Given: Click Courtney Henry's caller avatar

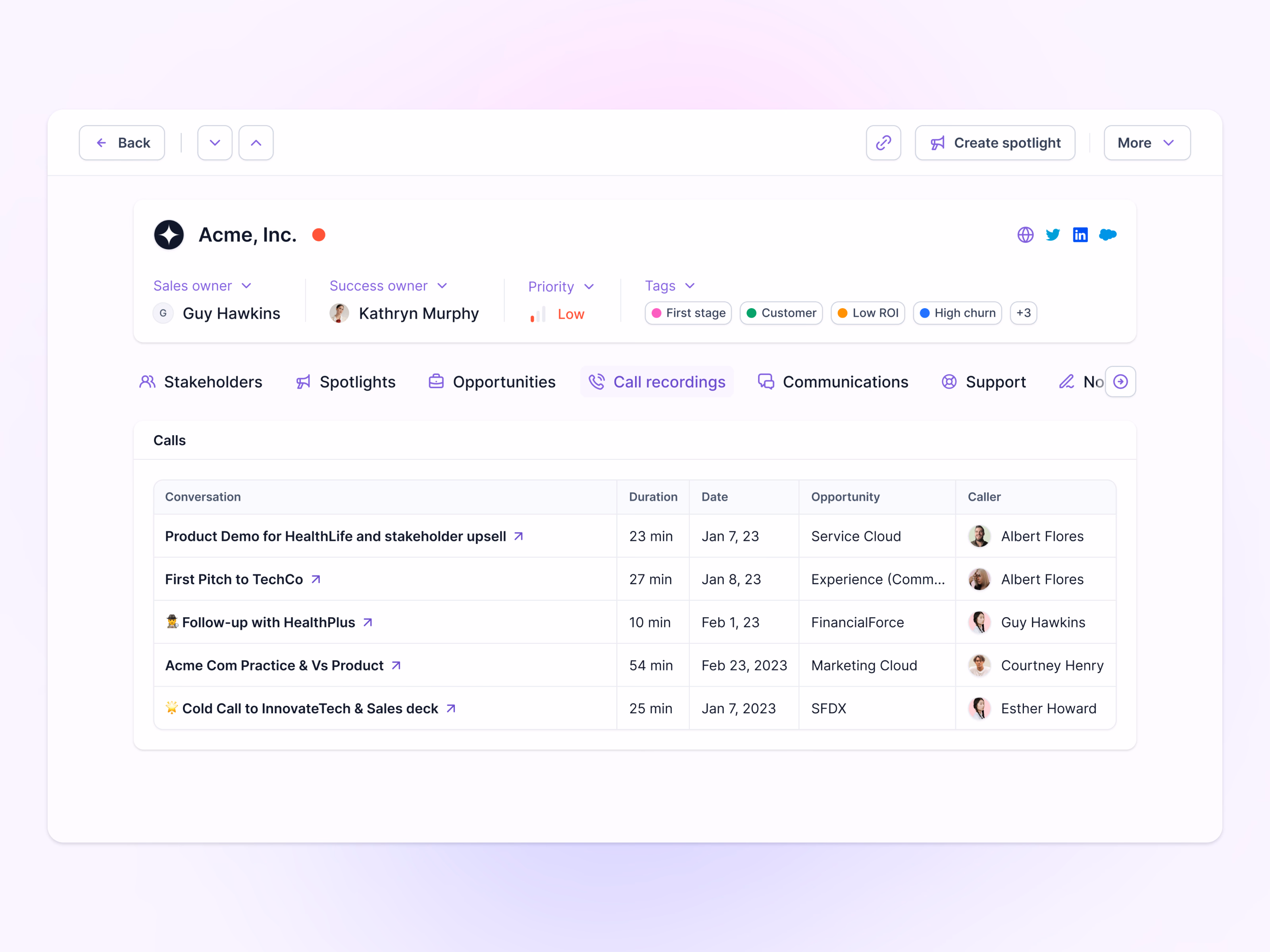Looking at the screenshot, I should pyautogui.click(x=979, y=665).
